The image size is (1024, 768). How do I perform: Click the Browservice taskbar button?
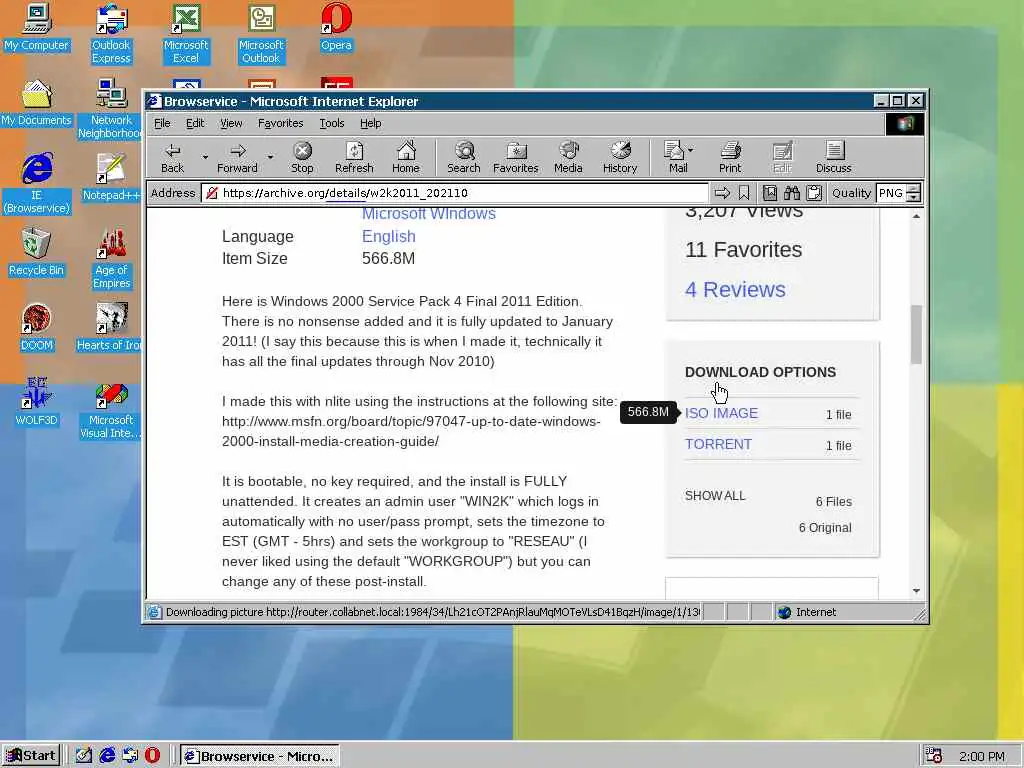pyautogui.click(x=259, y=756)
